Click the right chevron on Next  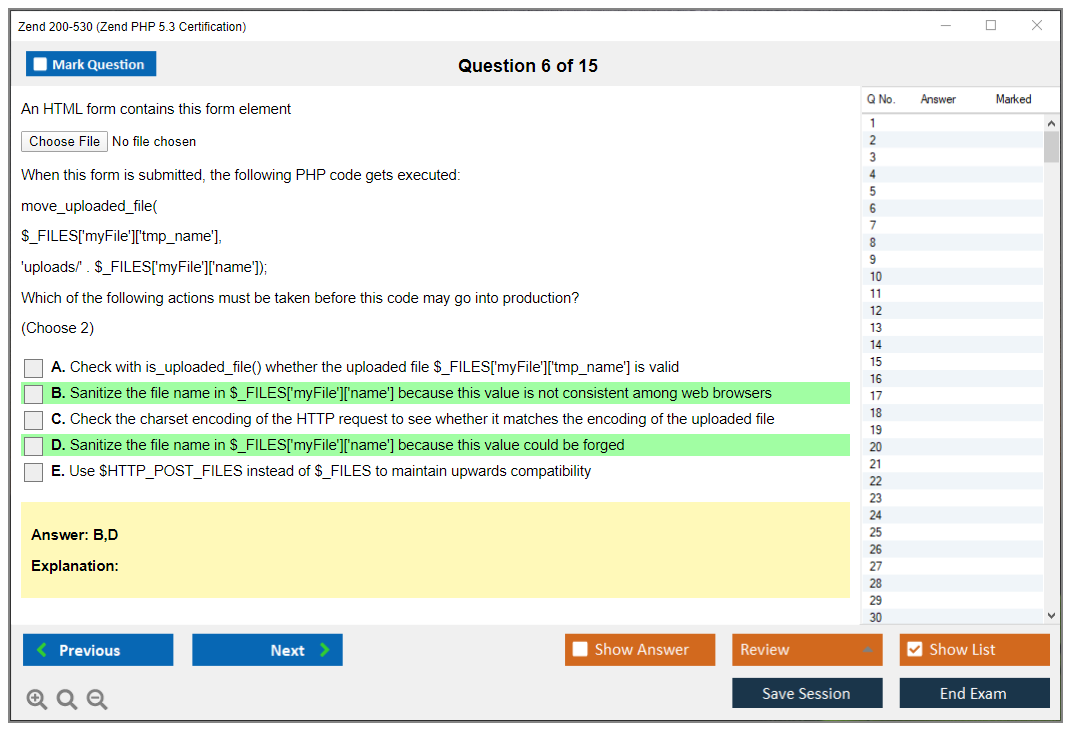pyautogui.click(x=325, y=650)
